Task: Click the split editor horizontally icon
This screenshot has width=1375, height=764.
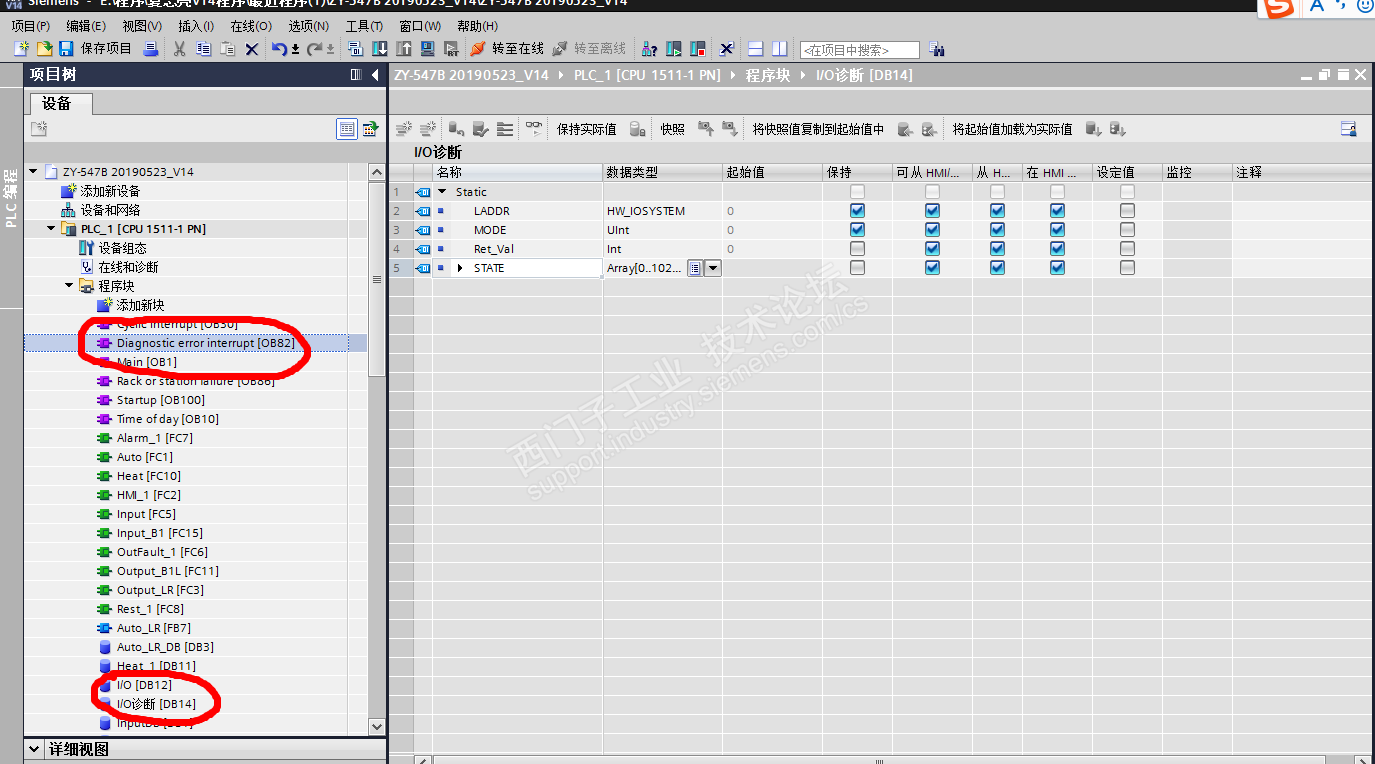Action: 756,49
